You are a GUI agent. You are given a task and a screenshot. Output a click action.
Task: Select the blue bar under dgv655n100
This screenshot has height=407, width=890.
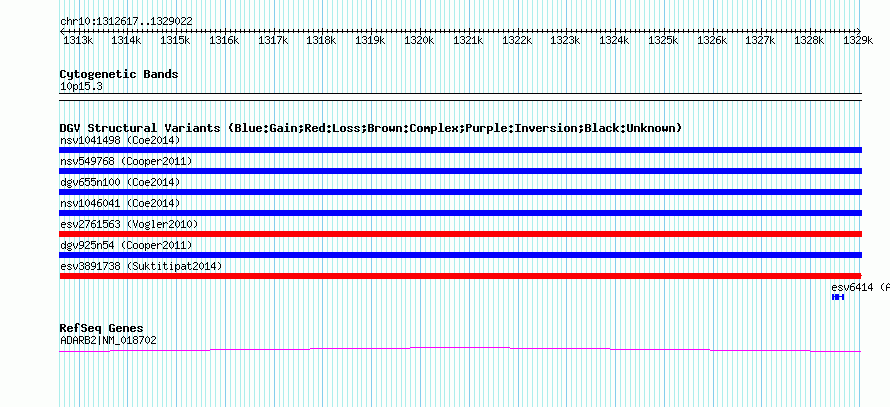click(x=460, y=192)
